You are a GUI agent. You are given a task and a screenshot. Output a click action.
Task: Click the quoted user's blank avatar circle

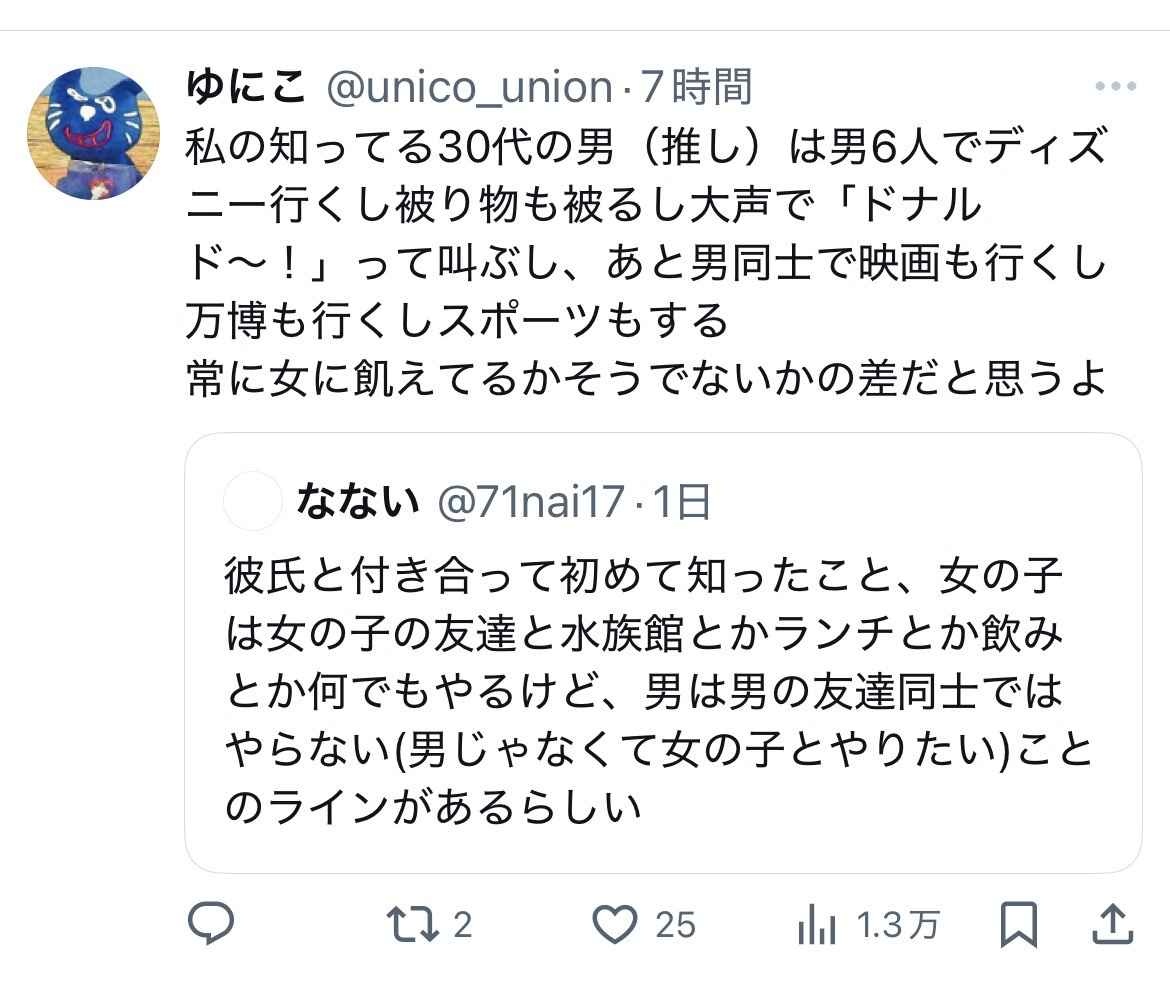click(253, 501)
